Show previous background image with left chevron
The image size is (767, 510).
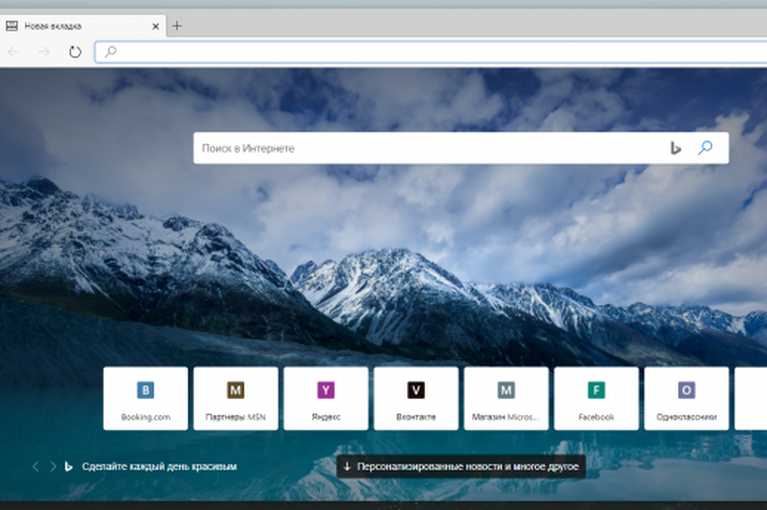[36, 466]
